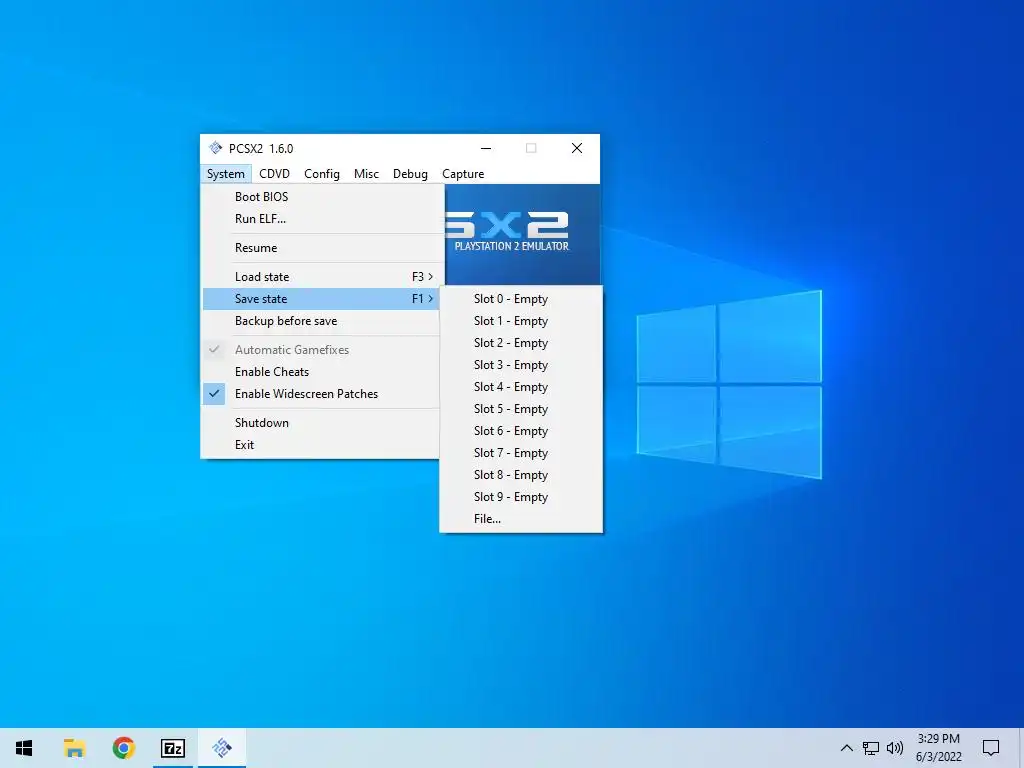Save state to Slot 8 - Empty

click(521, 475)
